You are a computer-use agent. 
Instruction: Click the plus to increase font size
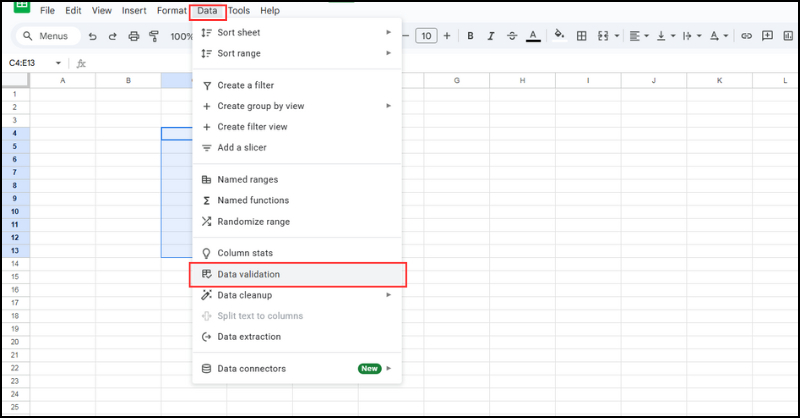(x=445, y=36)
